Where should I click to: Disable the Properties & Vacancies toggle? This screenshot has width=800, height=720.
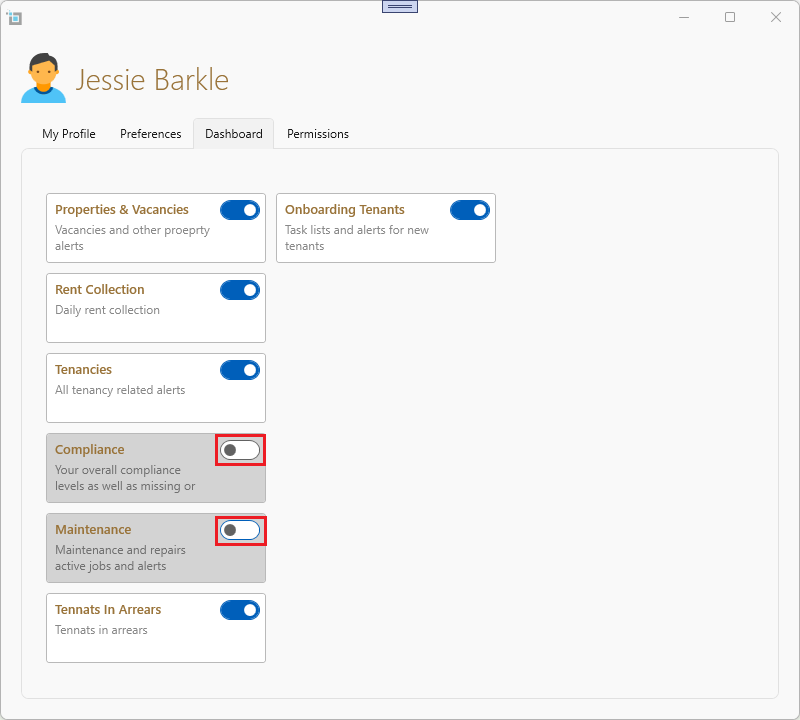pyautogui.click(x=240, y=210)
